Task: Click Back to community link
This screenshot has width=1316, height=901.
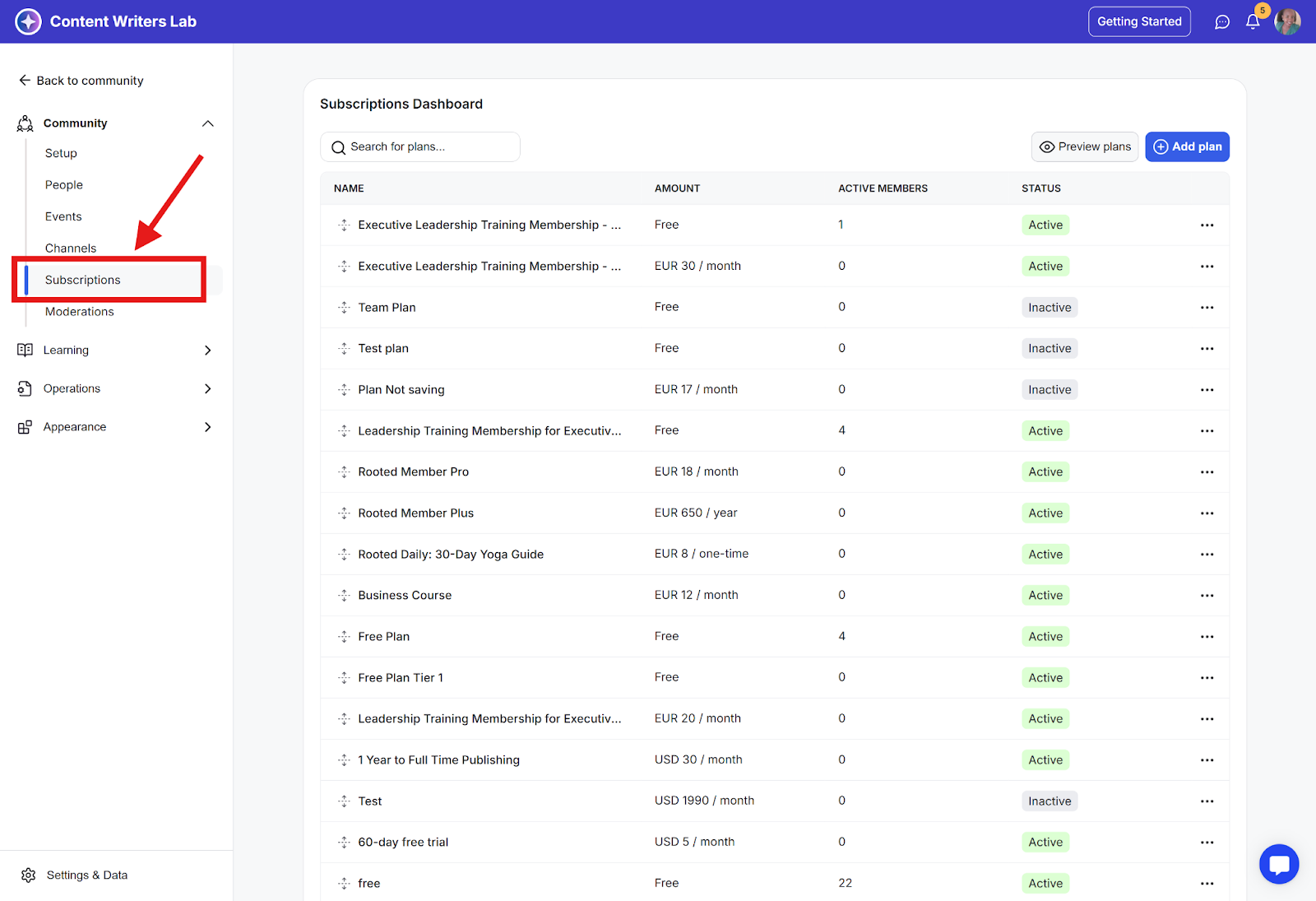Action: pyautogui.click(x=81, y=81)
